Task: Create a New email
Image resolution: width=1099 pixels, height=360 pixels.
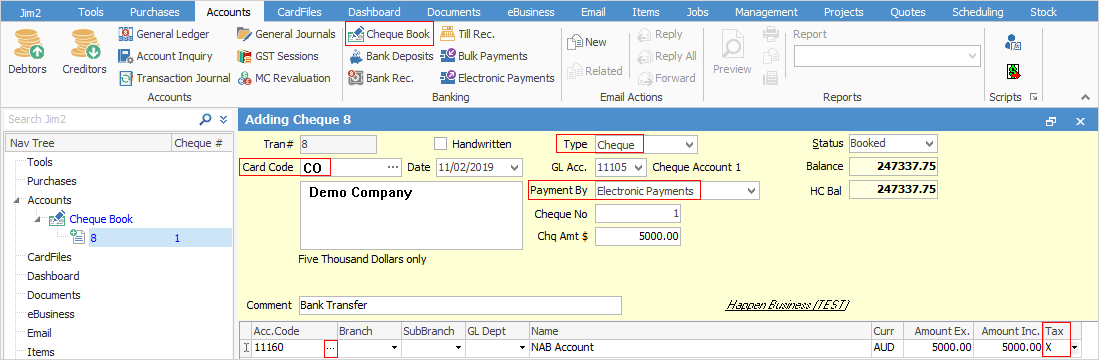Action: click(587, 42)
